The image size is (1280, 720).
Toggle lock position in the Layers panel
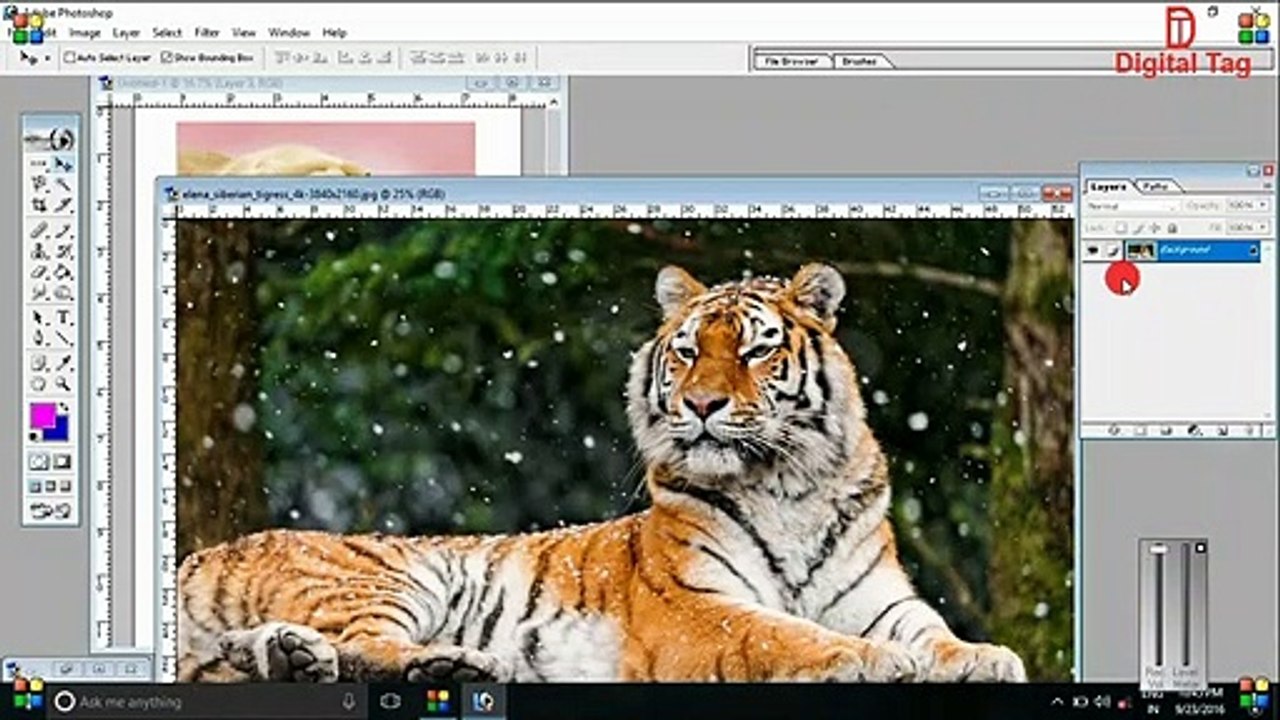coord(1155,228)
